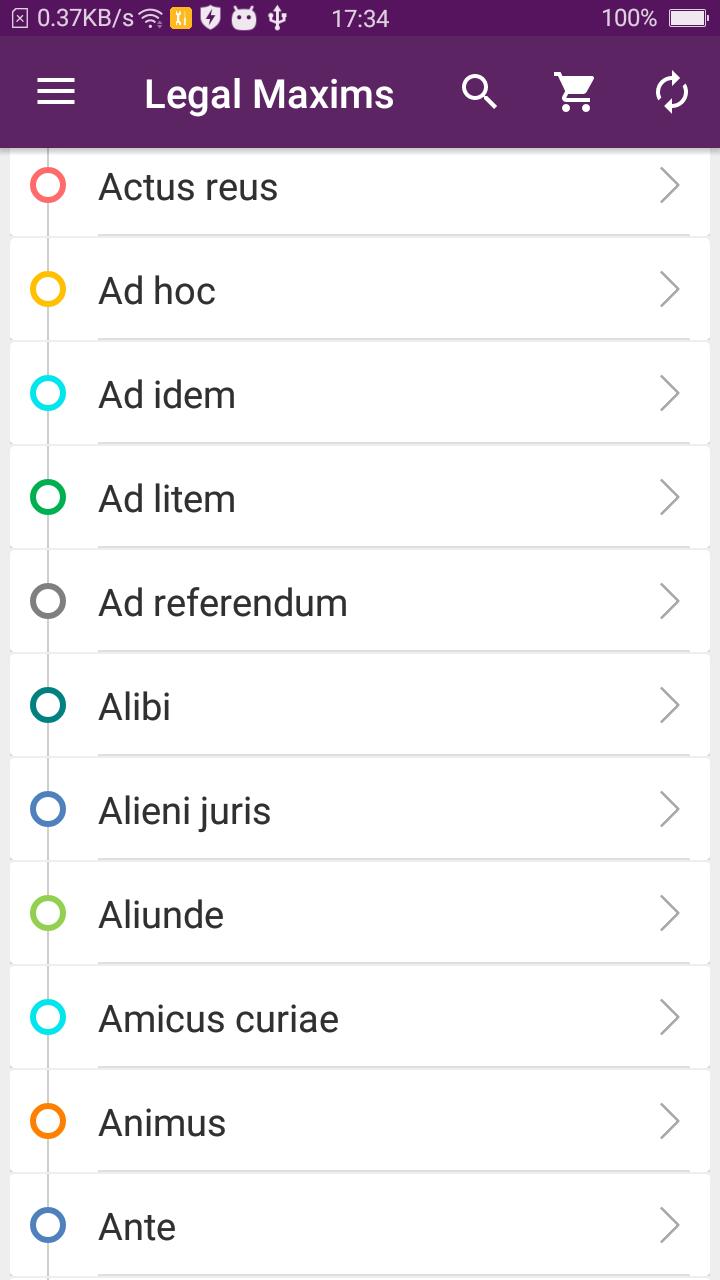Tap the orange circle next to Animus
The image size is (720, 1280).
pyautogui.click(x=48, y=1122)
